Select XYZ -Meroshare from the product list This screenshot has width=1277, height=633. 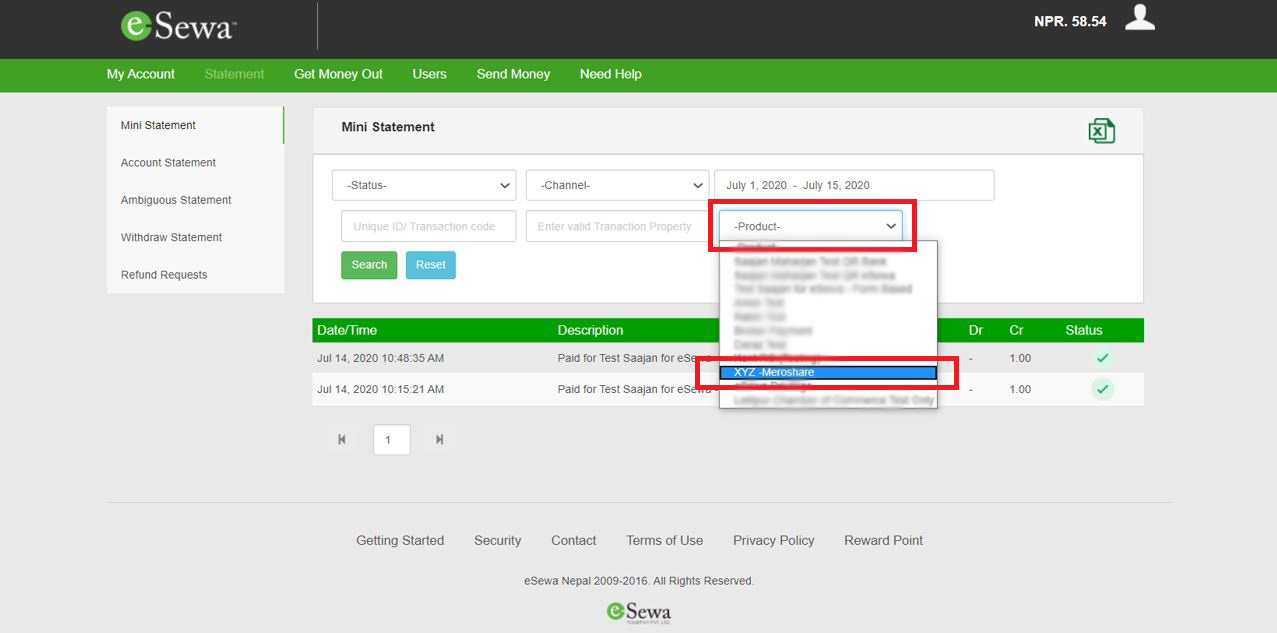click(x=827, y=371)
